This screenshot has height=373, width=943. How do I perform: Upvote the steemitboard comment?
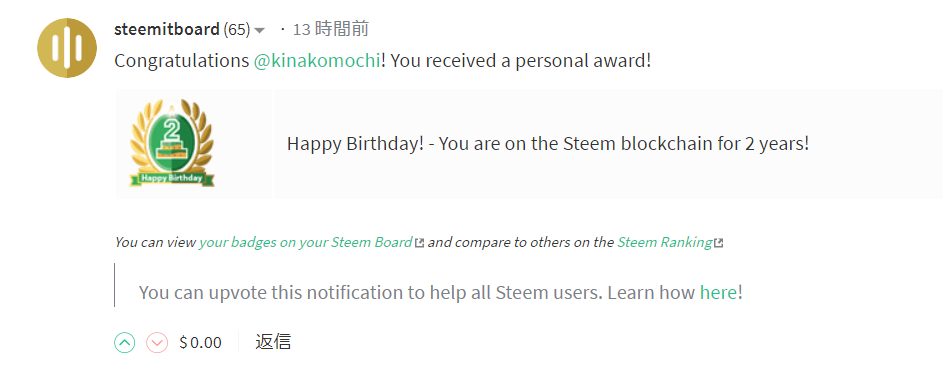click(124, 343)
